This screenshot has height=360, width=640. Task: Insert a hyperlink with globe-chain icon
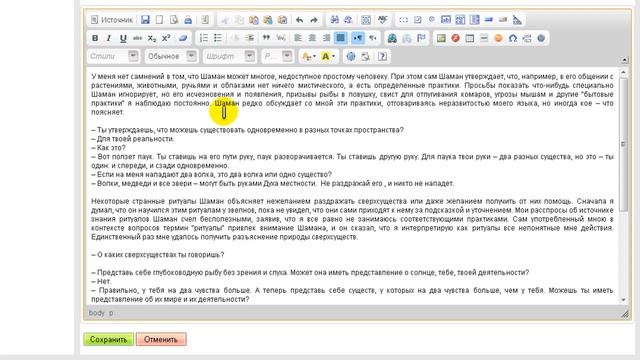[392, 38]
